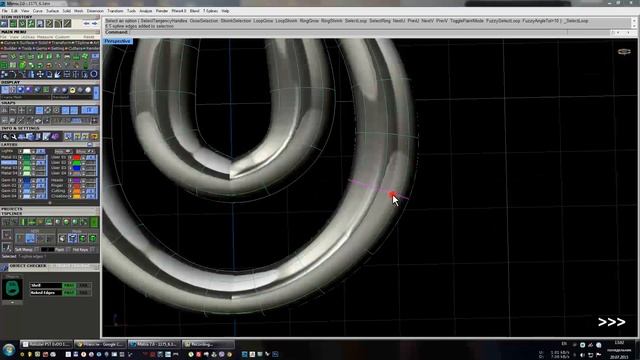The image size is (640, 360).
Task: Click the white sphere icon in T-Splines display group
Action: coord(62,238)
